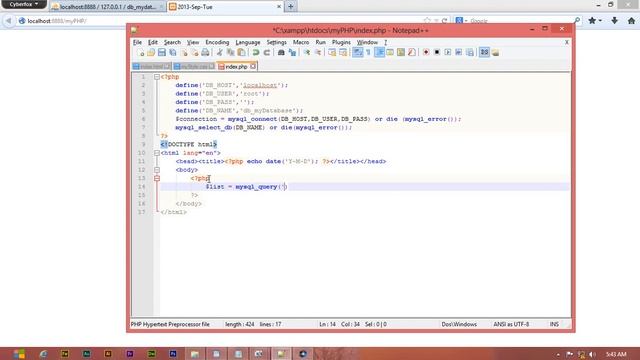Open a new Cyberfox tab with plus button
The height and width of the screenshot is (360, 640).
[291, 7]
